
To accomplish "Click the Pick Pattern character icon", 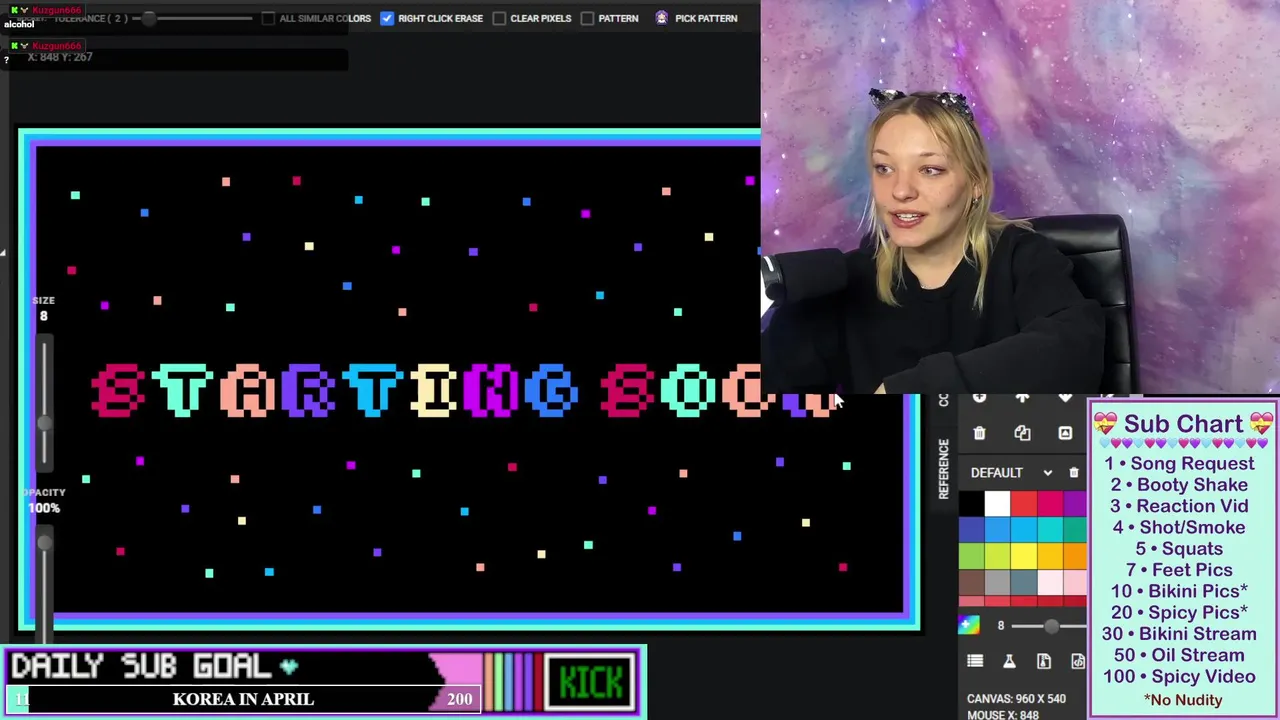I will pyautogui.click(x=661, y=18).
